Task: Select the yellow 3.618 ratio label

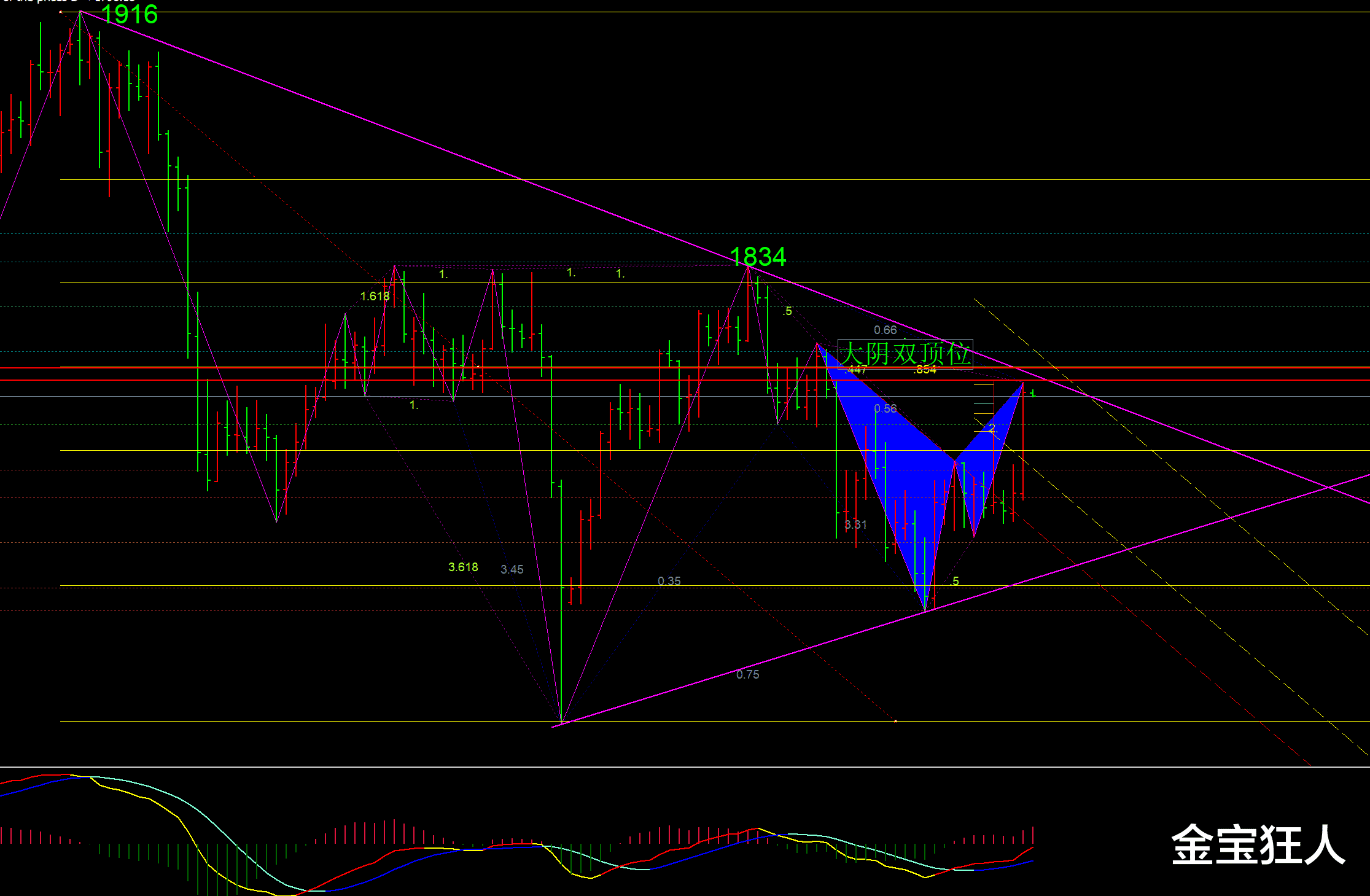Action: (463, 567)
